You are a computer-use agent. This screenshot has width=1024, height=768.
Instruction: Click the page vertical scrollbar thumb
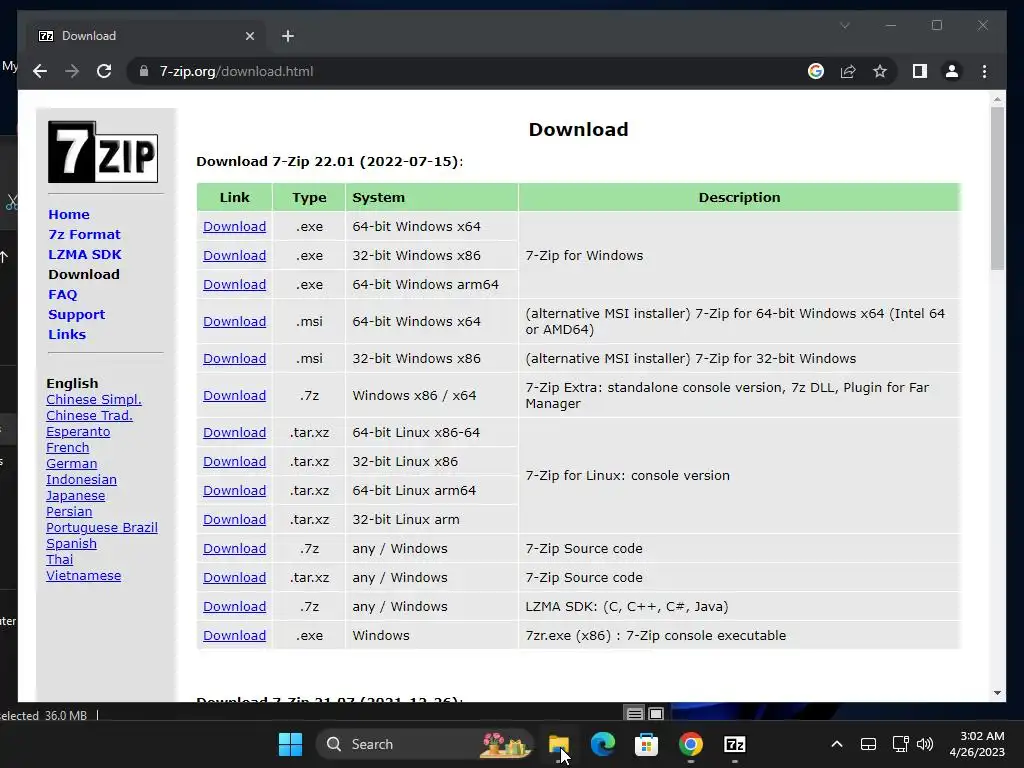click(997, 188)
